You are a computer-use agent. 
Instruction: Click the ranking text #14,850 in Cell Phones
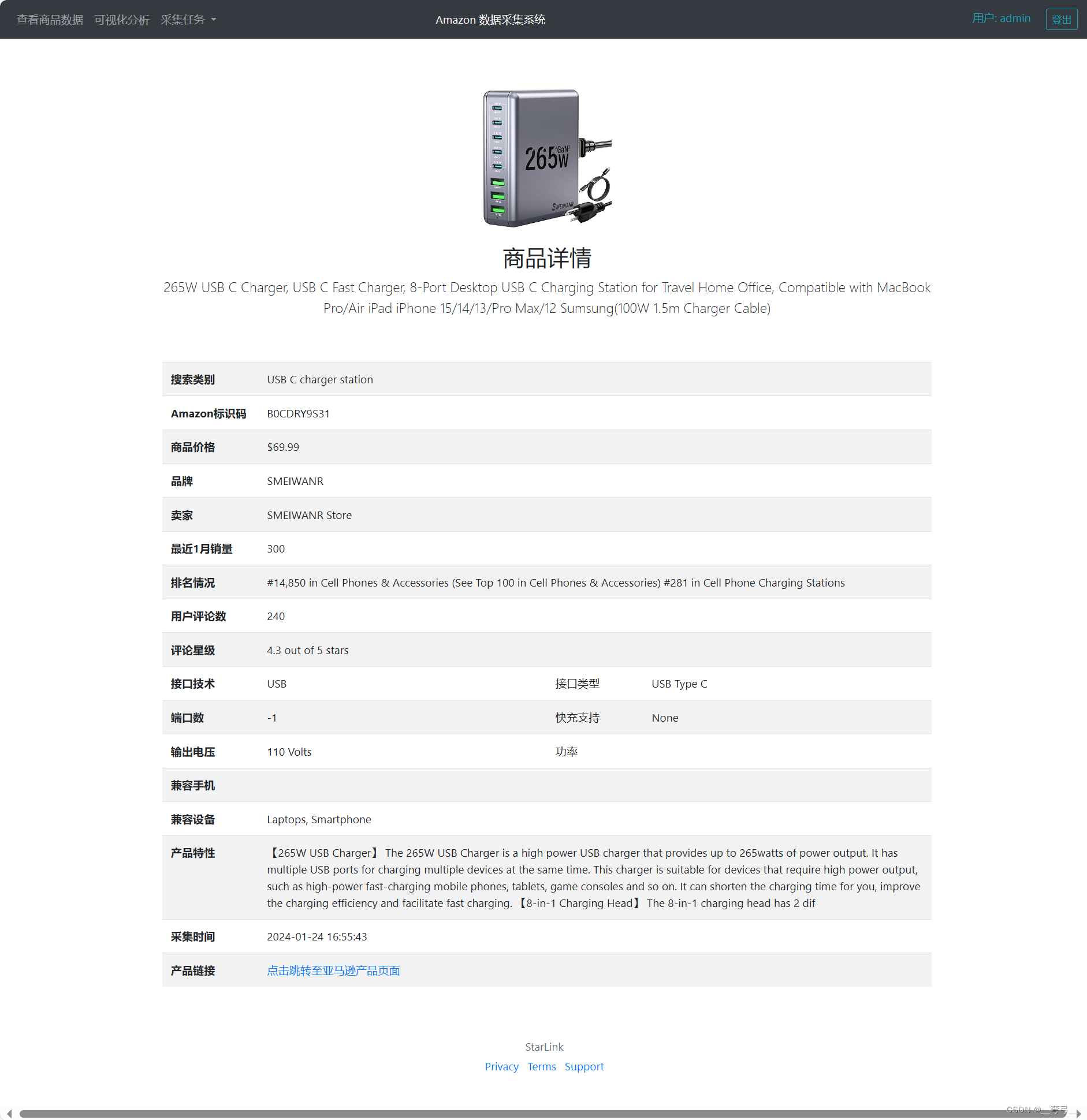pos(556,583)
